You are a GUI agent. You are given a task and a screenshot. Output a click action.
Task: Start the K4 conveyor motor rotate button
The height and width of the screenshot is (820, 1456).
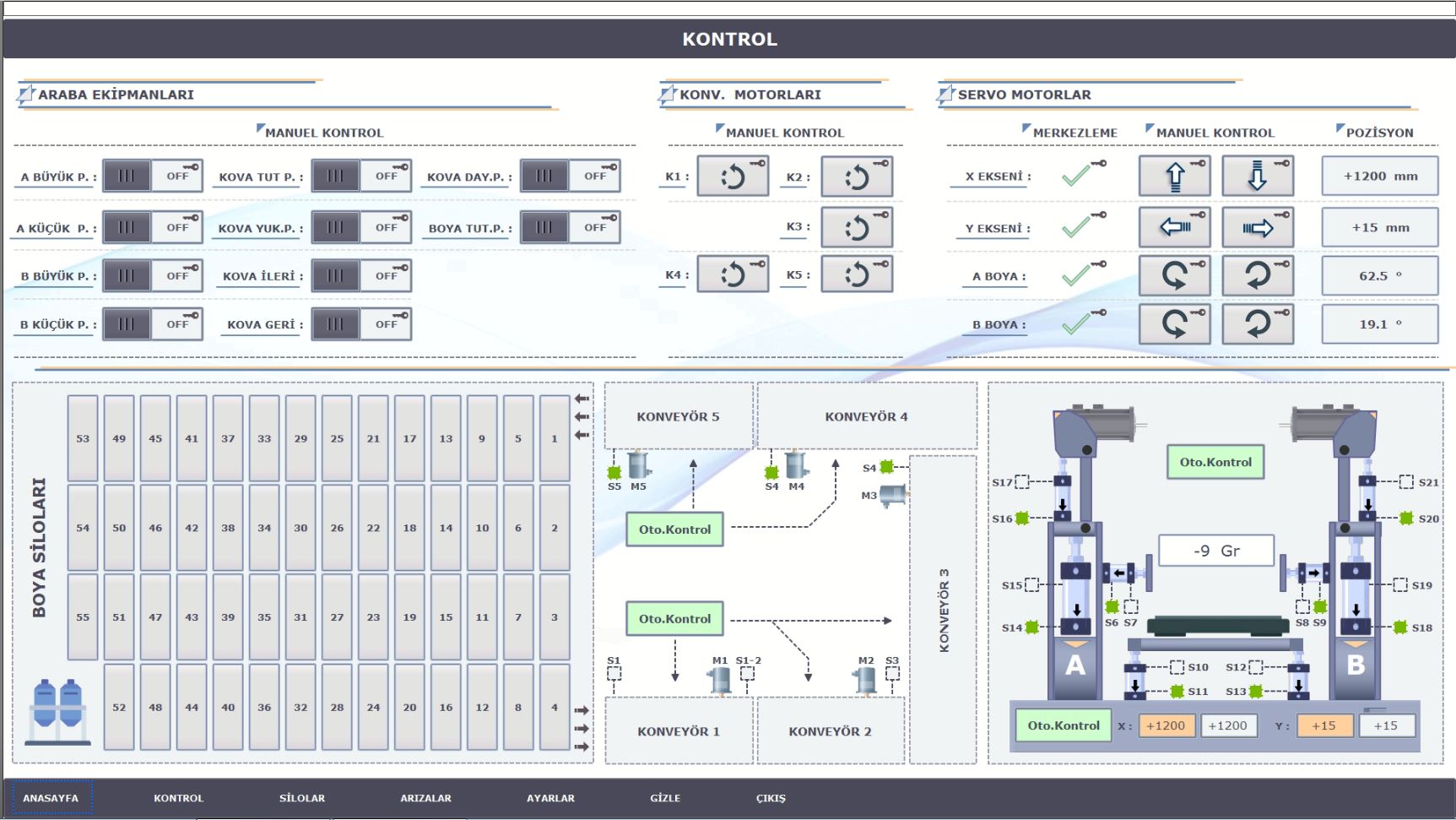tap(733, 274)
